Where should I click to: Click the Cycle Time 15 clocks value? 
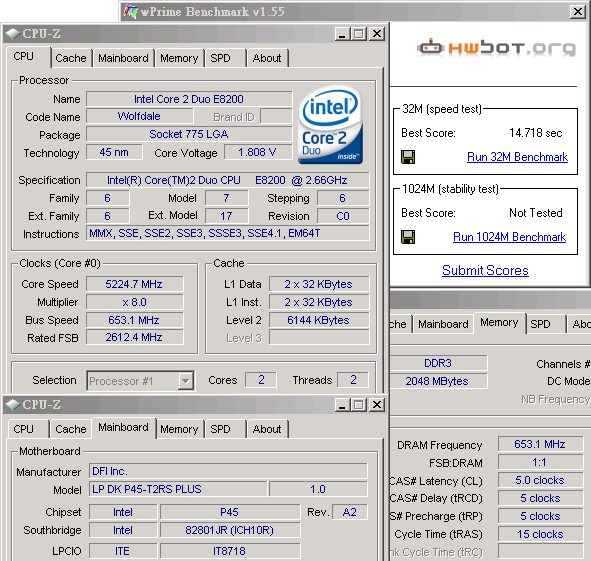click(540, 534)
